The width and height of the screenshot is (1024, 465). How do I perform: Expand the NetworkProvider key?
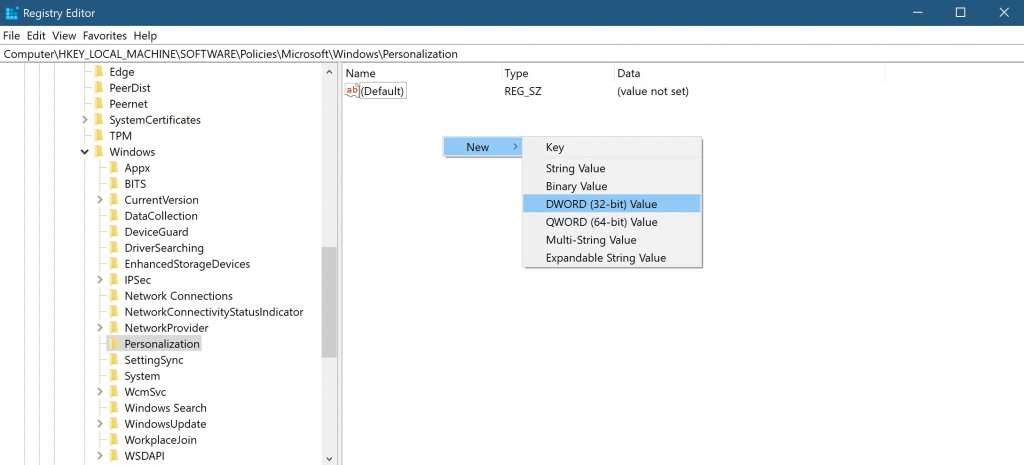tap(100, 328)
